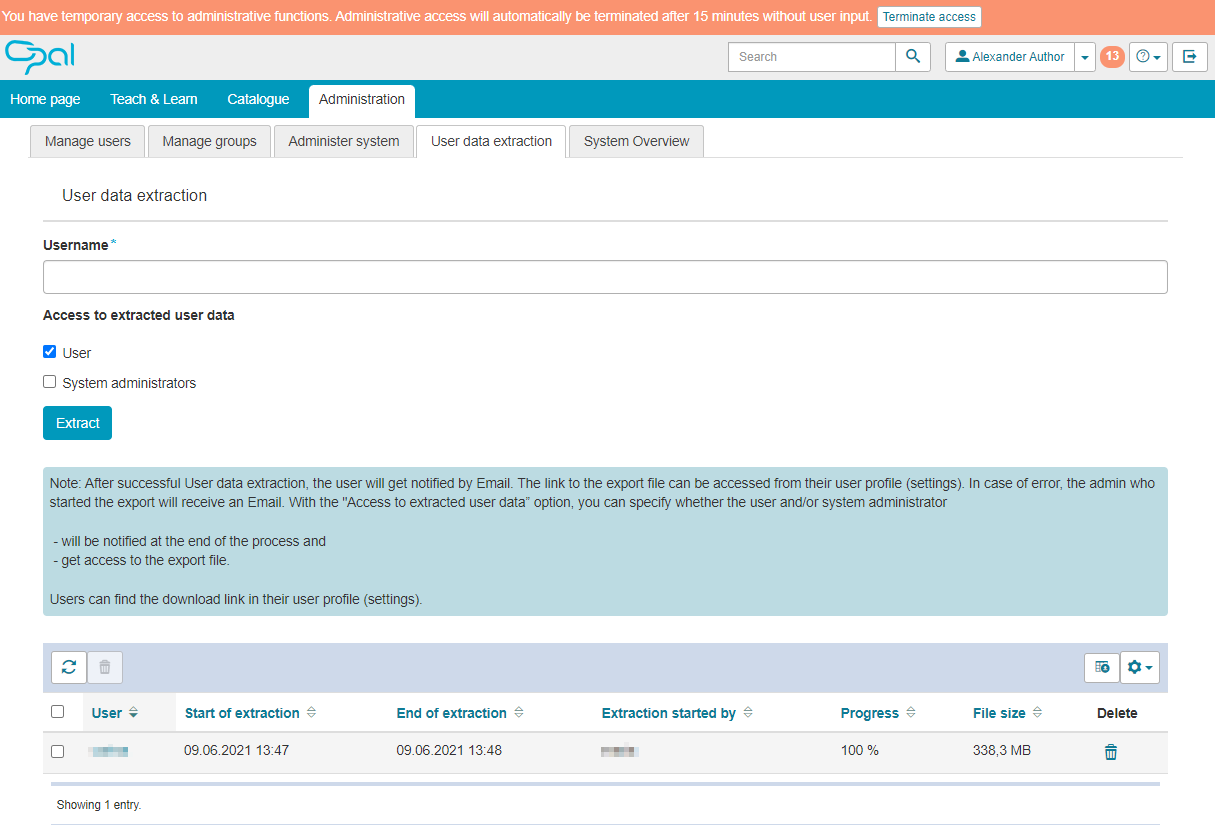
Task: Enable the System administrators checkbox
Action: [x=50, y=382]
